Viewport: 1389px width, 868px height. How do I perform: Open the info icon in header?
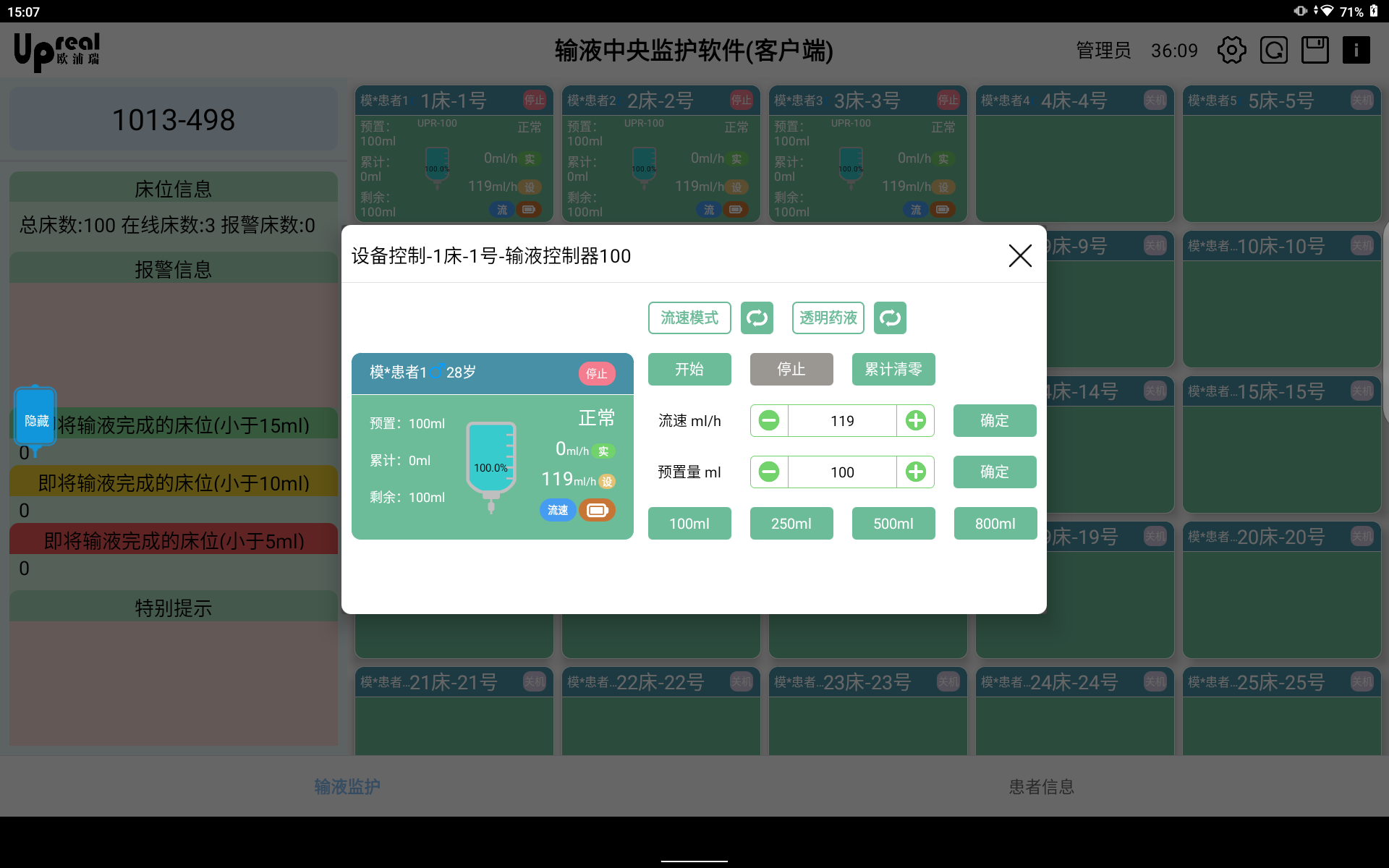point(1356,51)
